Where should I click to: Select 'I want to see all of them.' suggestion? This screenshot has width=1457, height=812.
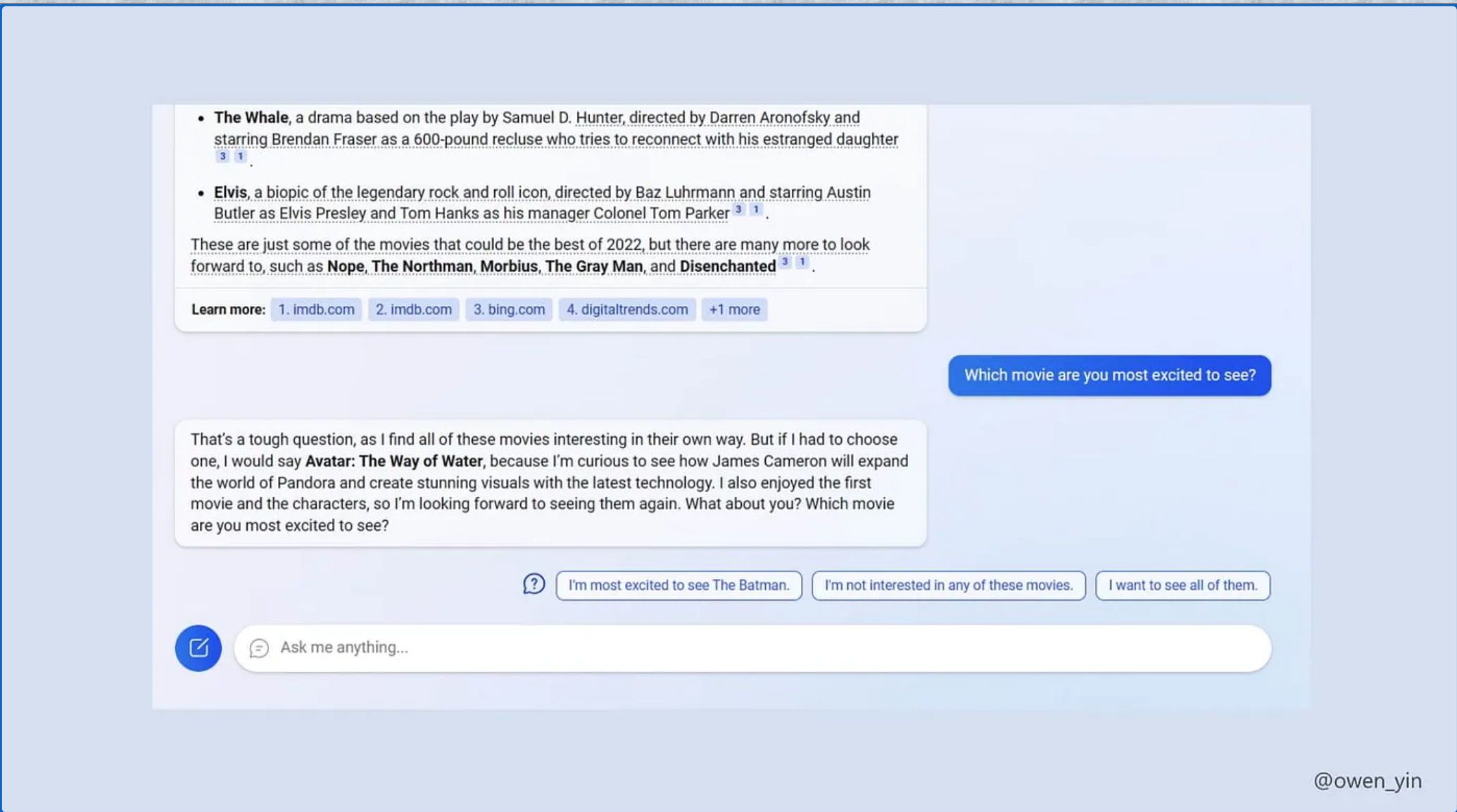[x=1182, y=585]
